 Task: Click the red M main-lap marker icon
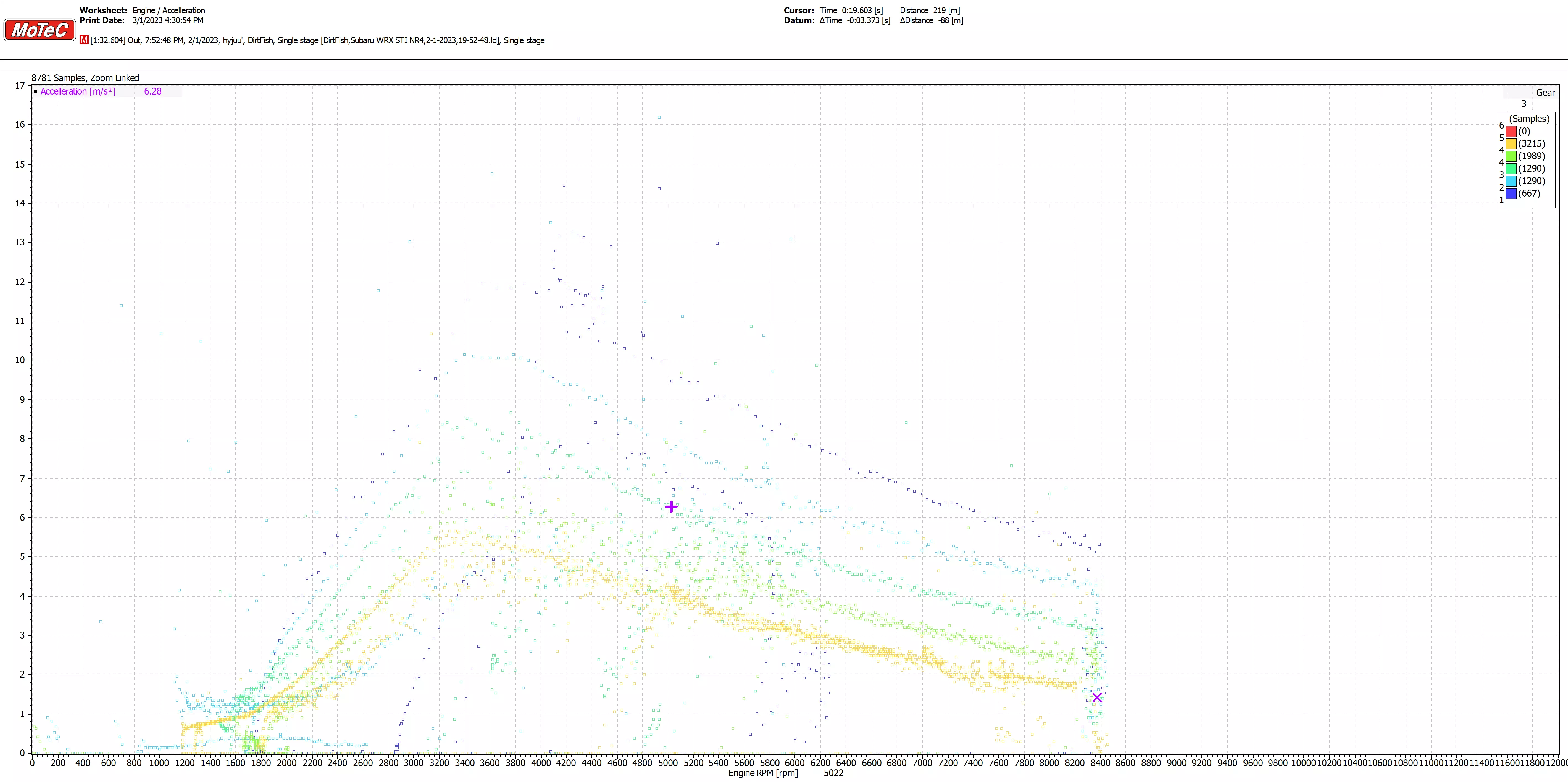(x=84, y=40)
